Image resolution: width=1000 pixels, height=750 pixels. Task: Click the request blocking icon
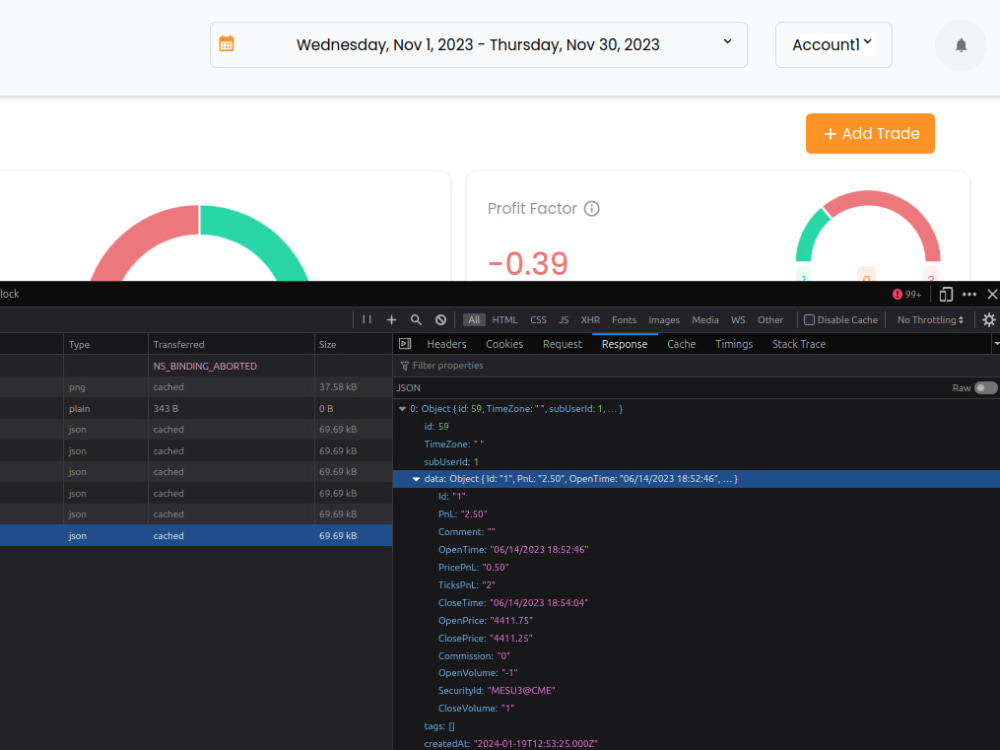[x=441, y=320]
